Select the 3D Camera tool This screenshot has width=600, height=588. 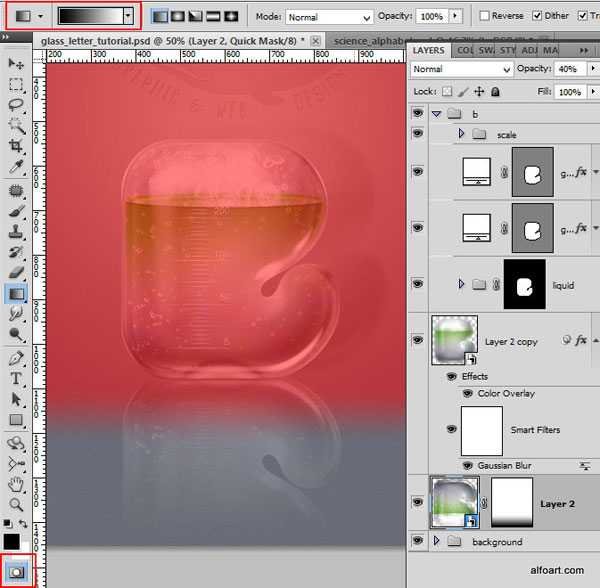(x=16, y=464)
